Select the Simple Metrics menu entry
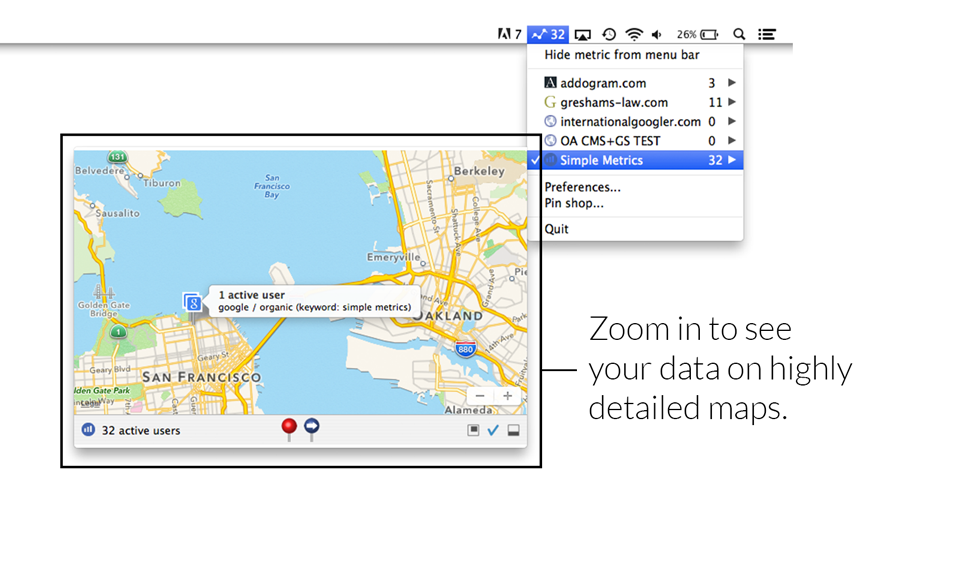 coord(635,160)
